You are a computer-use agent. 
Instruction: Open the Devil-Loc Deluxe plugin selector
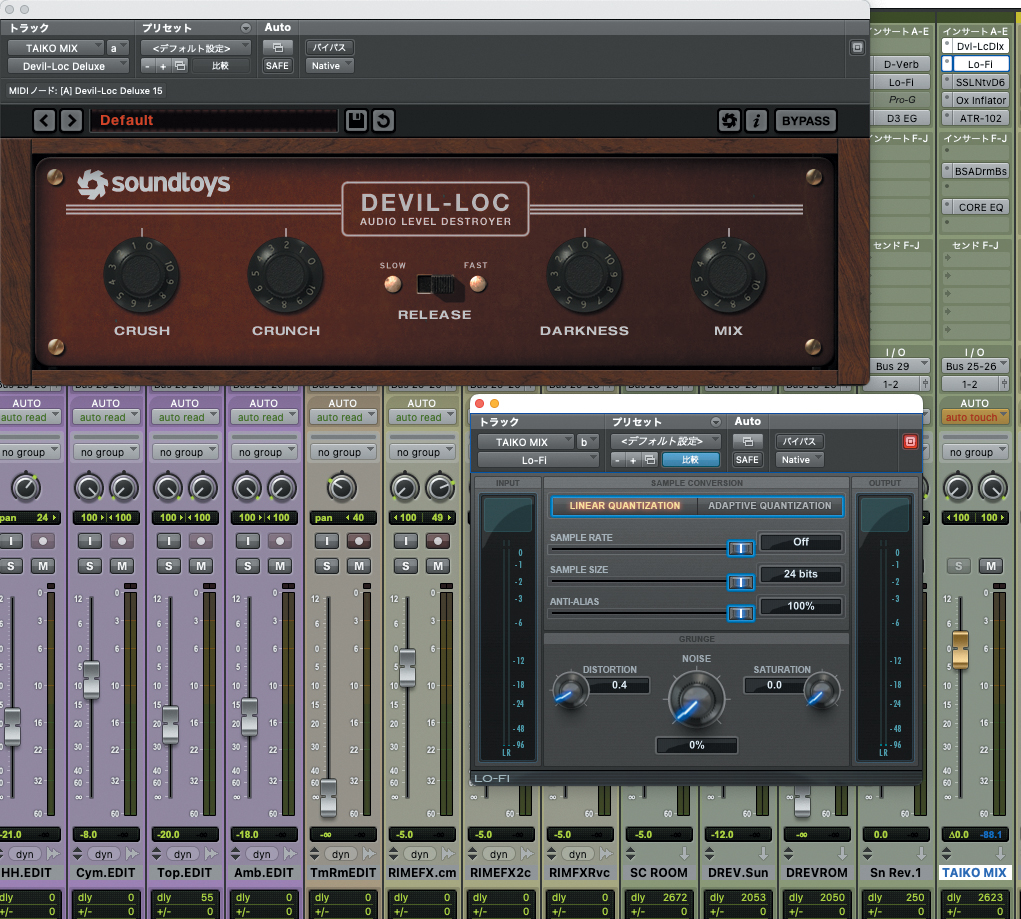pos(68,66)
